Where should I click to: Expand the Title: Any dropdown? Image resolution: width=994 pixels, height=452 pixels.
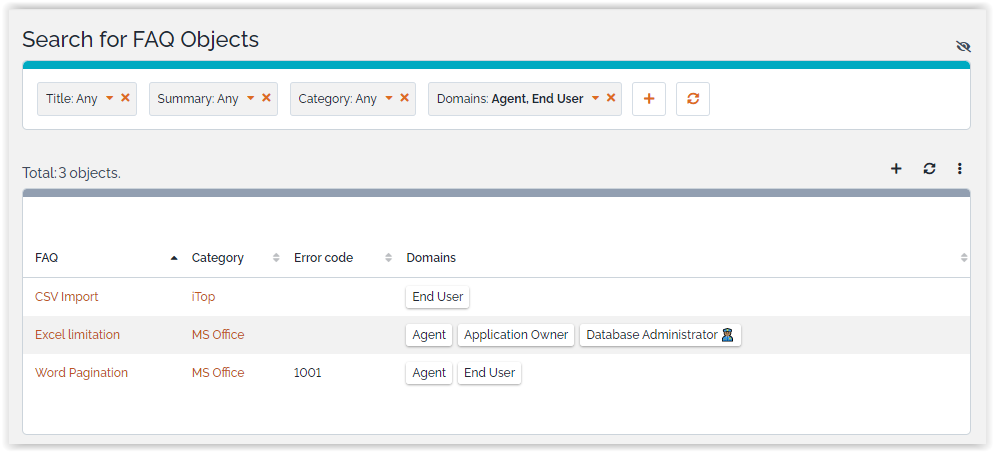click(109, 99)
